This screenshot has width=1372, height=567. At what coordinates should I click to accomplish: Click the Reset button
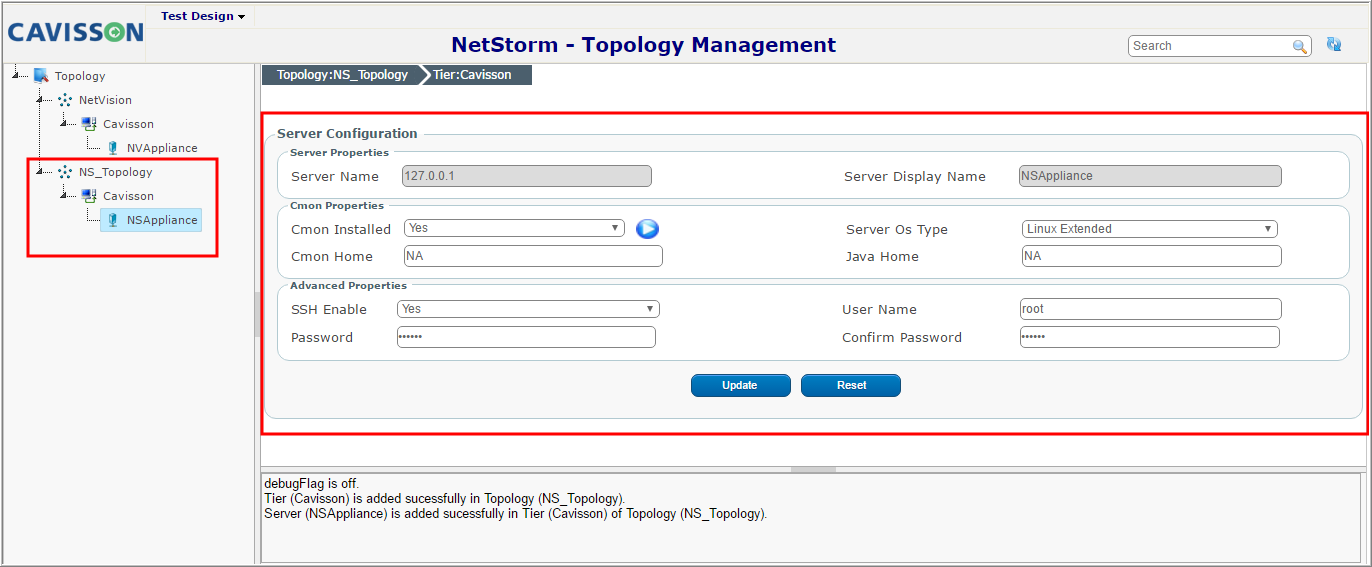[851, 385]
